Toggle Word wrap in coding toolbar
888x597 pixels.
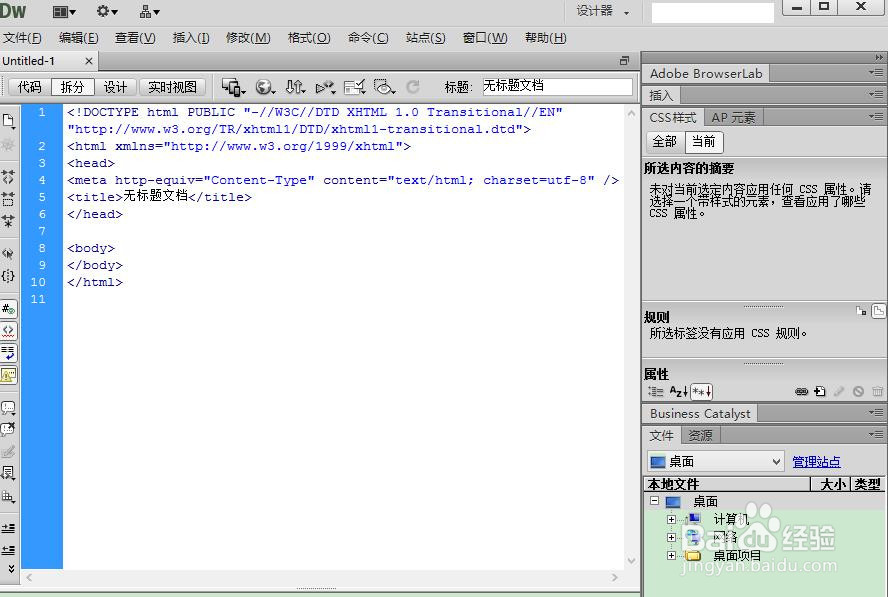click(8, 353)
